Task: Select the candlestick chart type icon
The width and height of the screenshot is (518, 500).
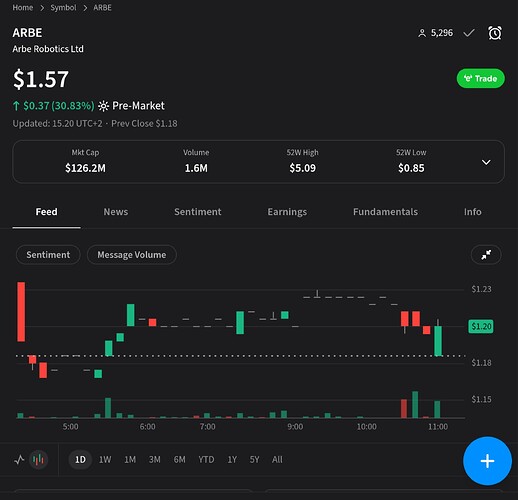Action: click(x=39, y=460)
